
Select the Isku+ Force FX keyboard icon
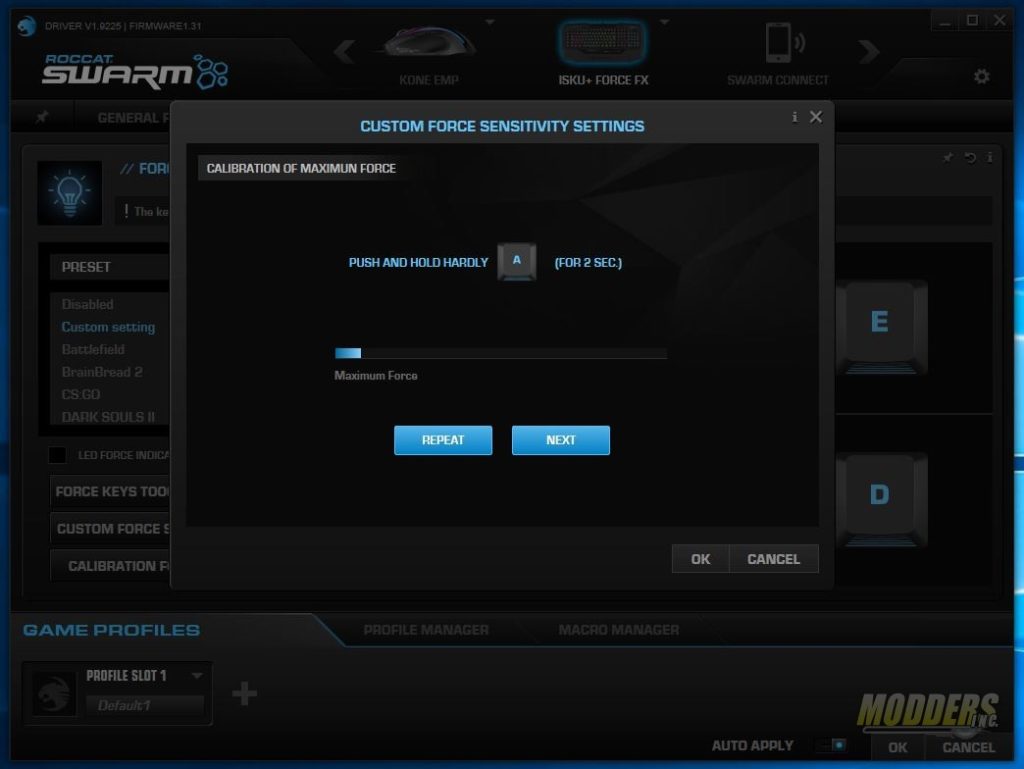[603, 42]
